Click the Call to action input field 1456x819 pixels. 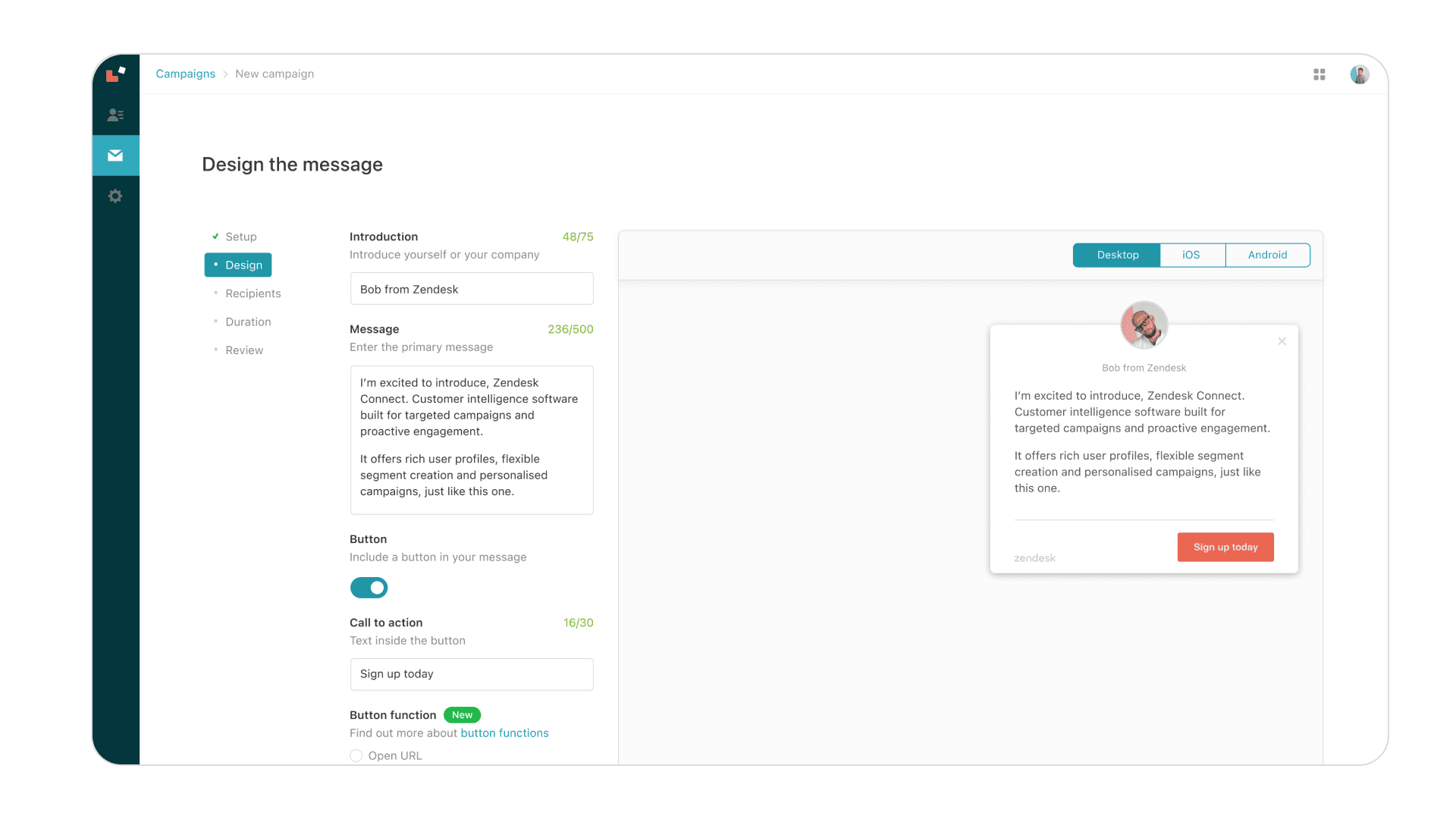(x=472, y=674)
